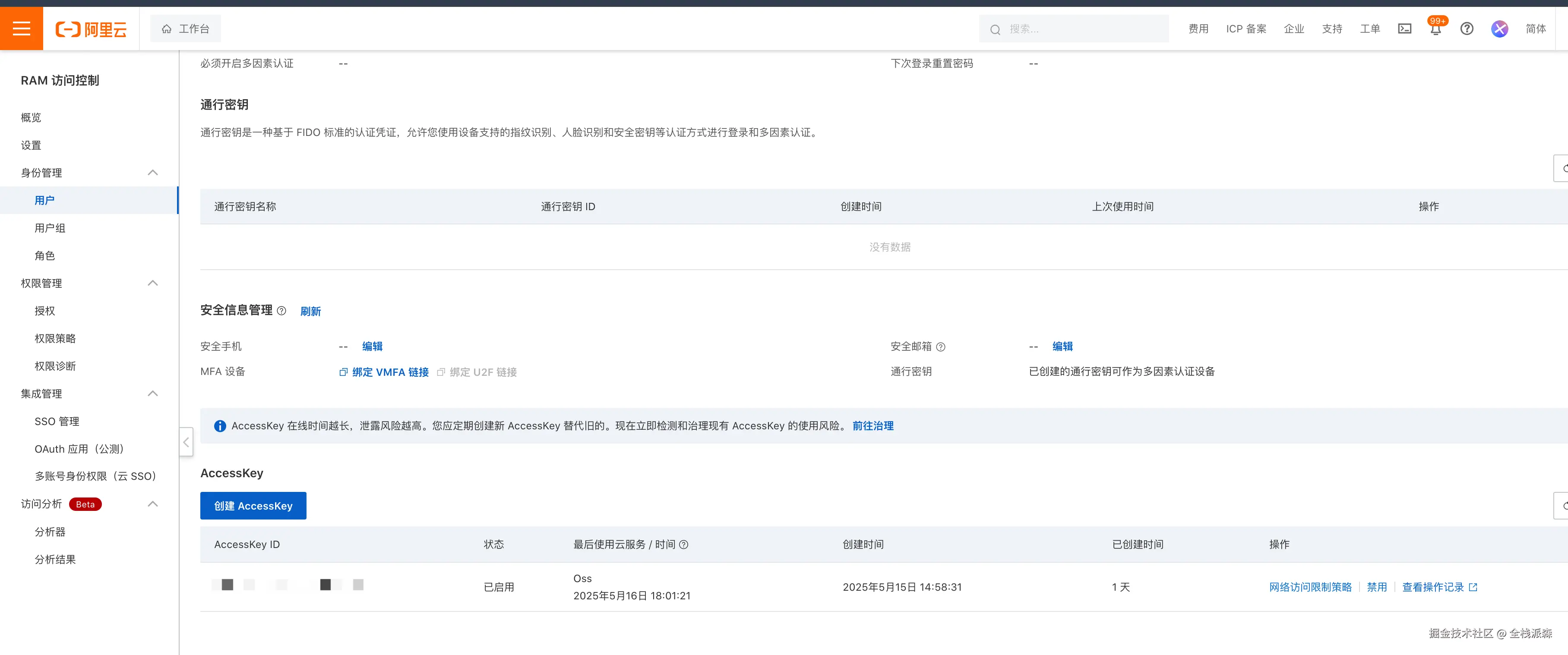Open the user avatar in the top bar

[1499, 28]
